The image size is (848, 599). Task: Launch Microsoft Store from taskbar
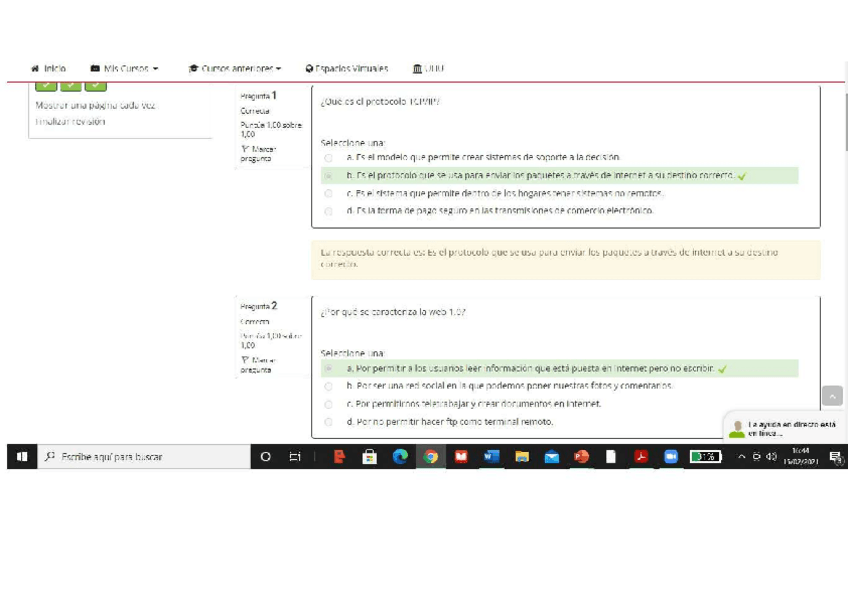coord(370,457)
